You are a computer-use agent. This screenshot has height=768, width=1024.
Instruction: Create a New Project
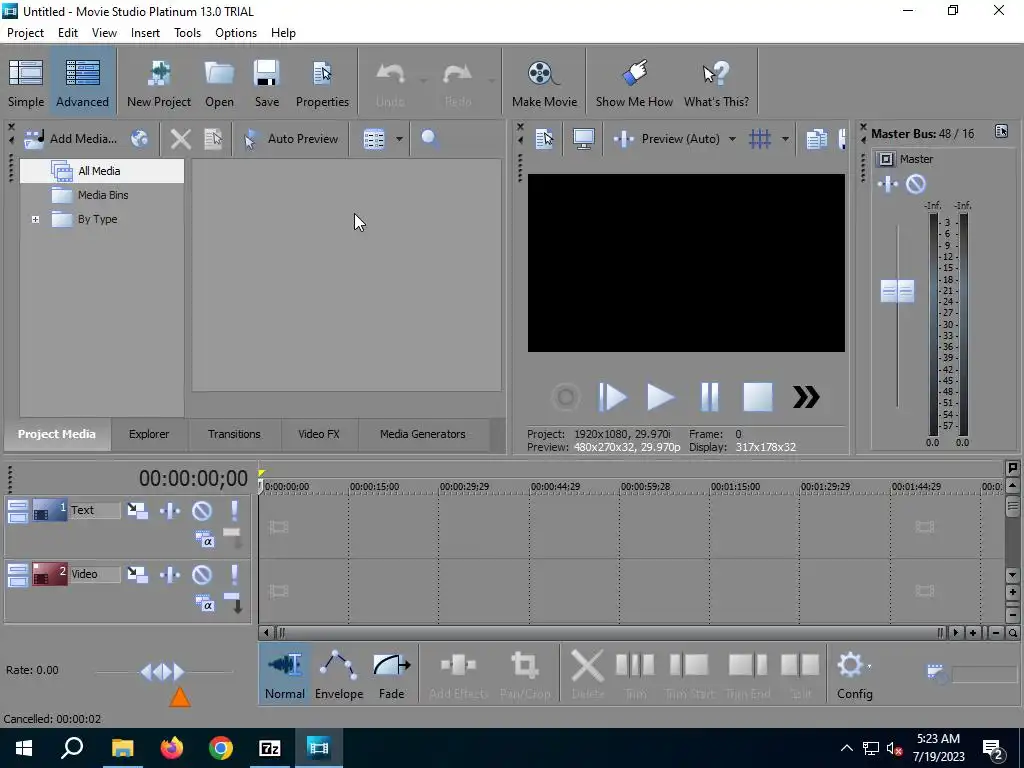click(159, 83)
